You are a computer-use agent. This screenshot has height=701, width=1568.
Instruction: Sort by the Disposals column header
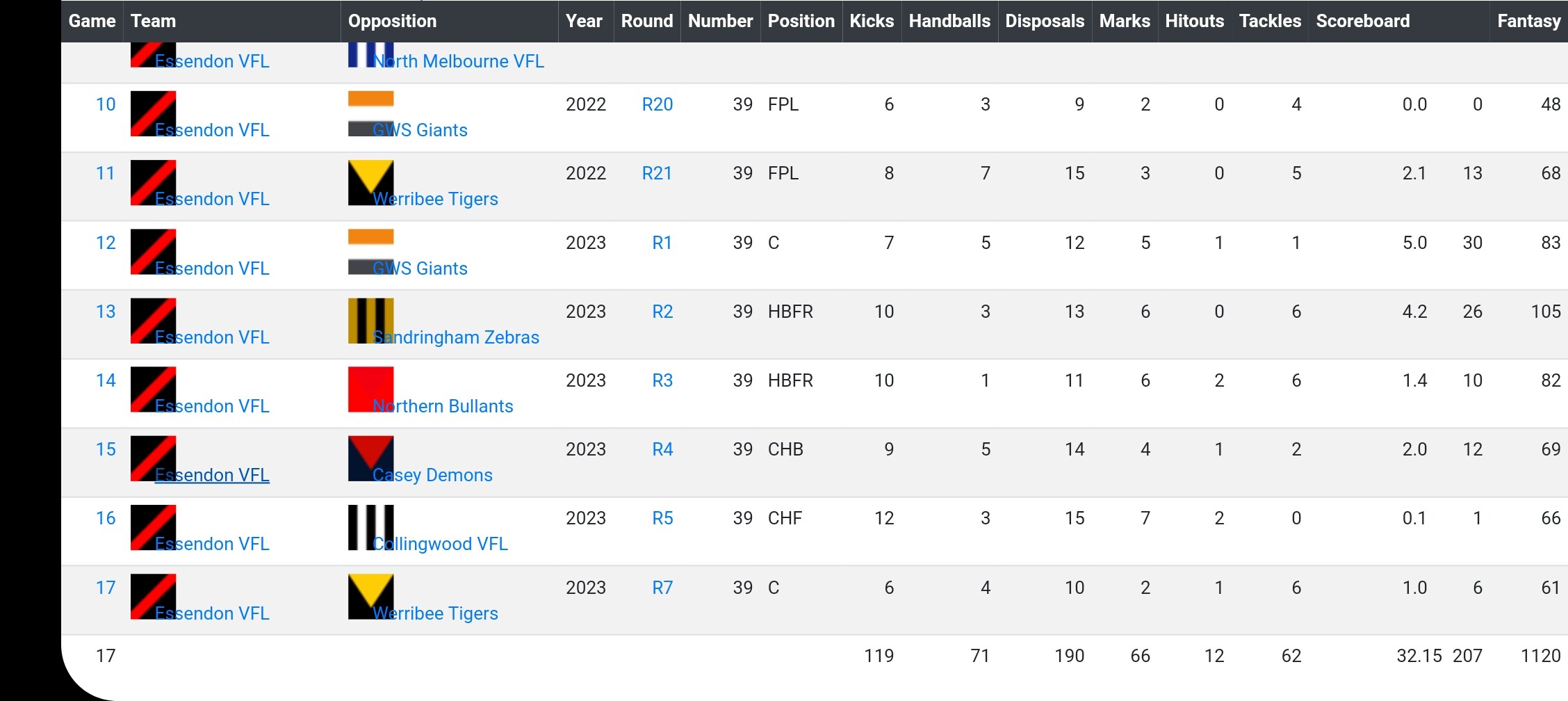pyautogui.click(x=1045, y=21)
